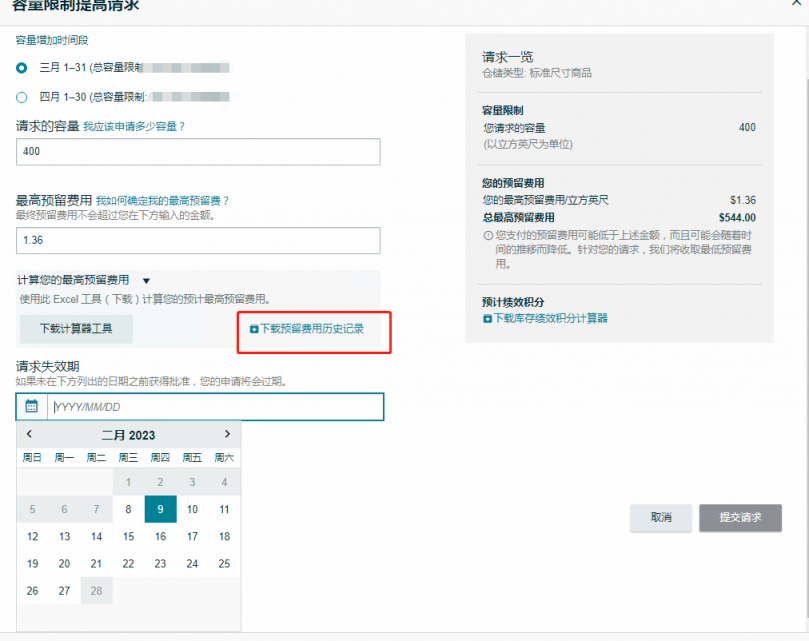Pick the highlighted date 9 in calendar
Screen dimensions: 809x641
coord(160,509)
